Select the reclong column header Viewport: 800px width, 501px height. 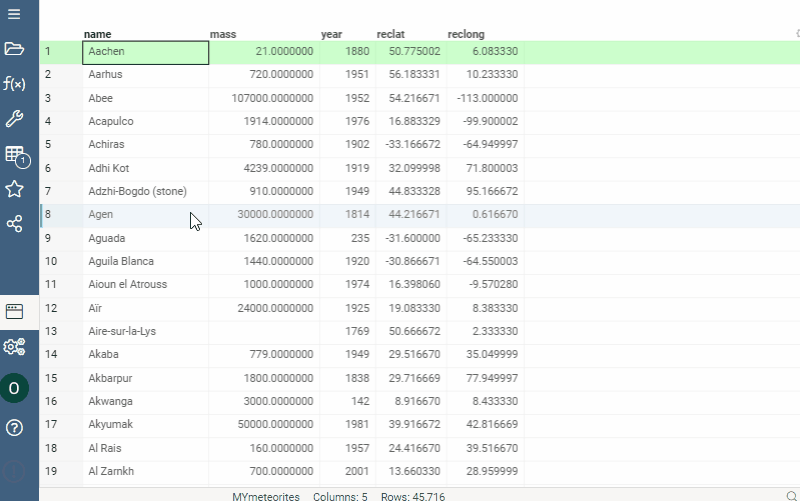coord(467,34)
